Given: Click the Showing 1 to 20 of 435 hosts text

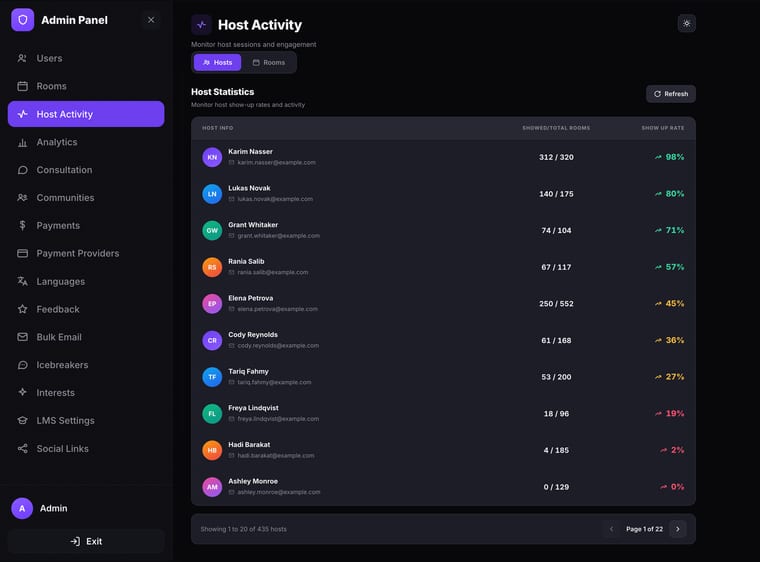Looking at the screenshot, I should 243,529.
